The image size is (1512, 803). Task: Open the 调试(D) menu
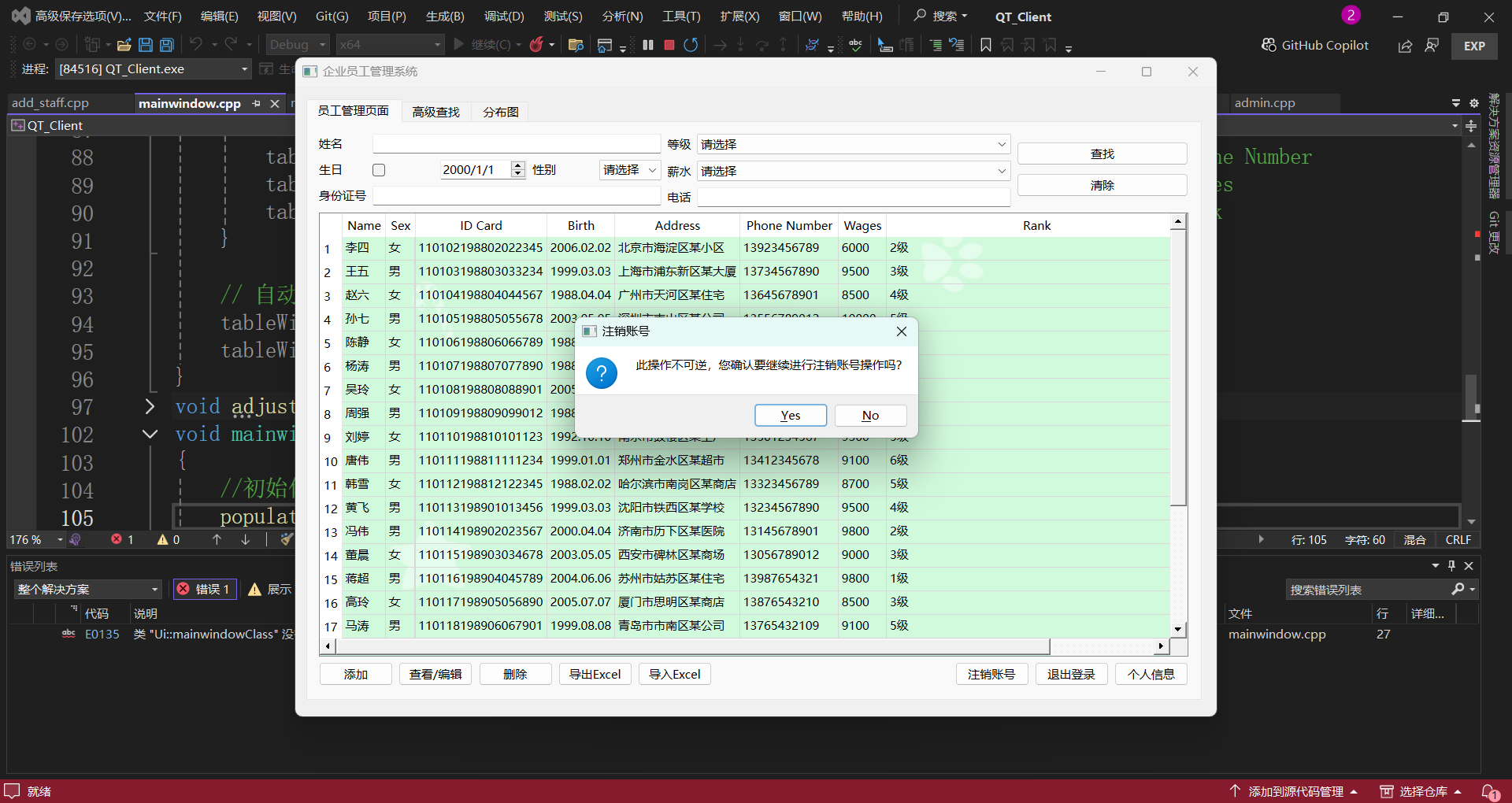coord(503,16)
